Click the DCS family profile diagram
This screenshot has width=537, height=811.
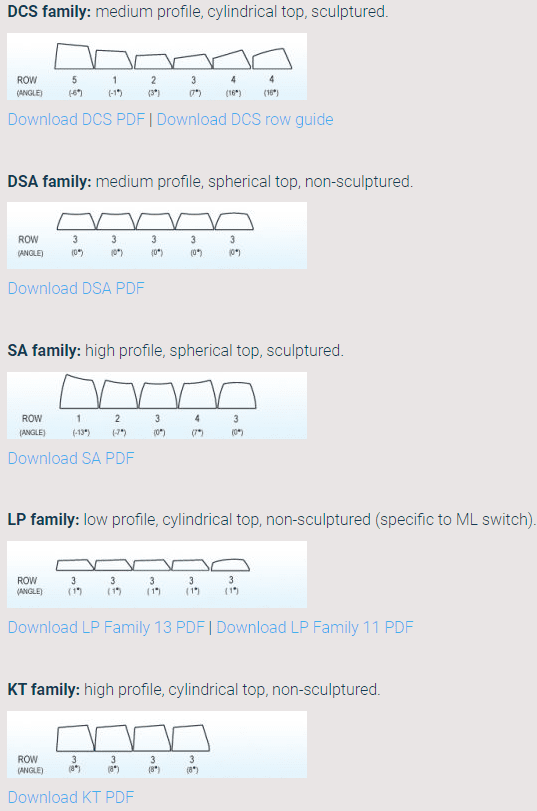(x=157, y=67)
